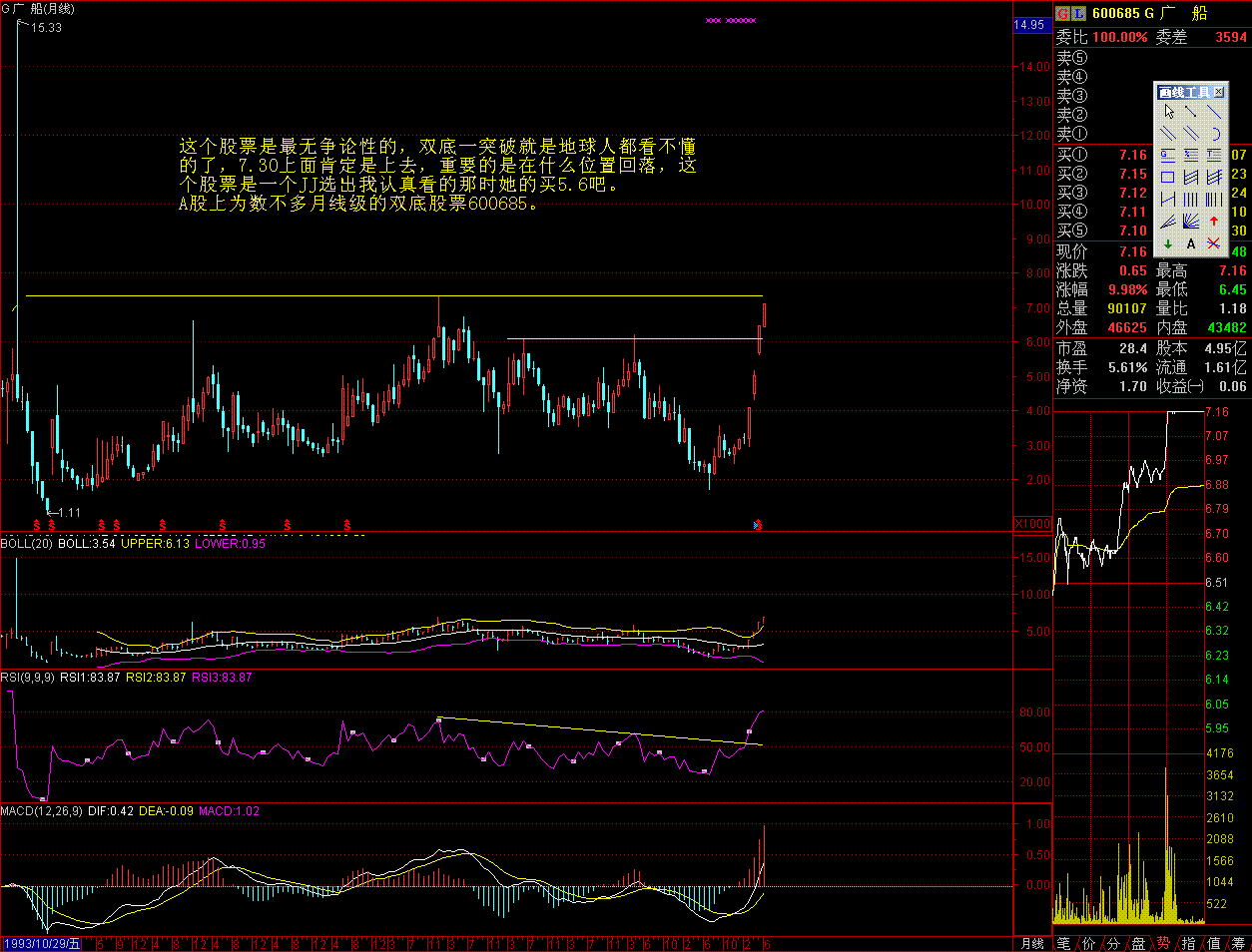Image resolution: width=1252 pixels, height=952 pixels.
Task: Click the 1993/10/29 date label
Action: [x=41, y=943]
